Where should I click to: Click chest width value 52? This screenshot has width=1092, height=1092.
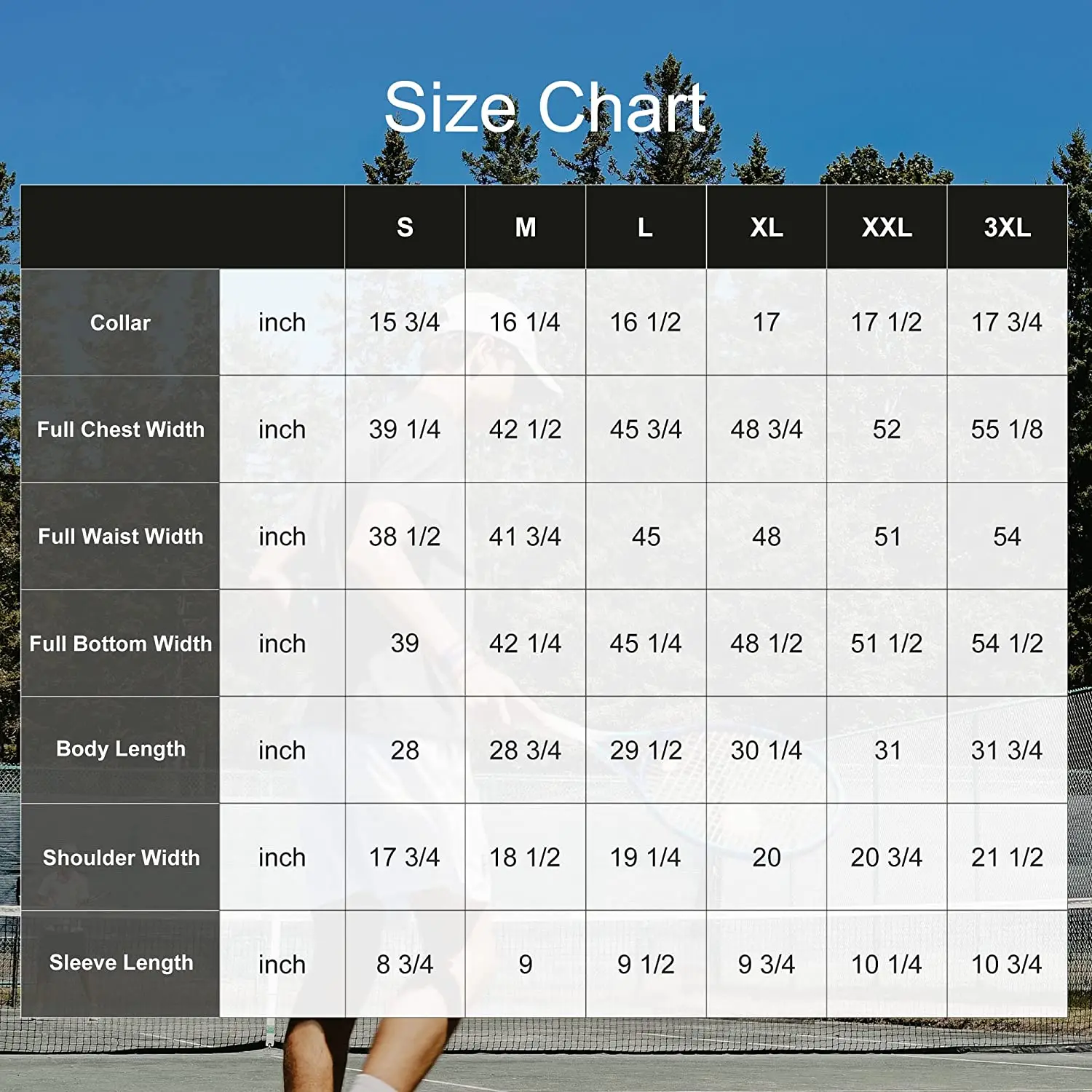[x=887, y=430]
